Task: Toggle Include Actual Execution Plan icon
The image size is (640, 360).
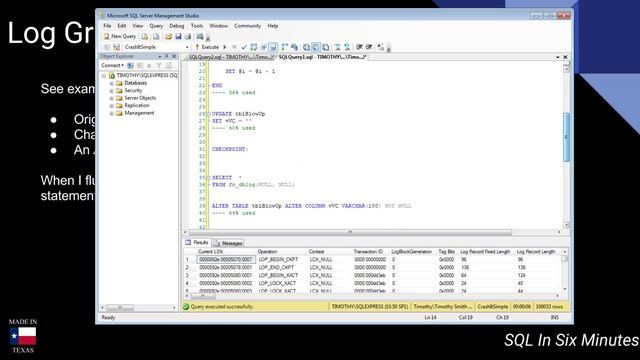Action: [x=284, y=47]
